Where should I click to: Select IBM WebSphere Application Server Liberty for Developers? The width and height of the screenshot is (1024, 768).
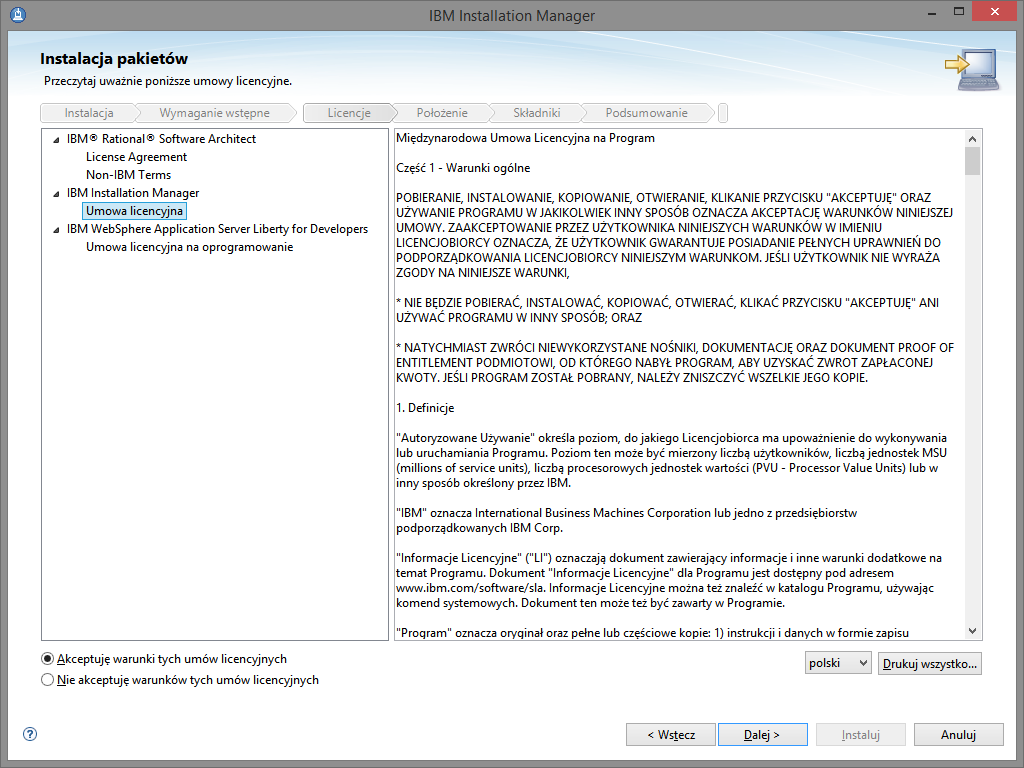click(x=217, y=229)
